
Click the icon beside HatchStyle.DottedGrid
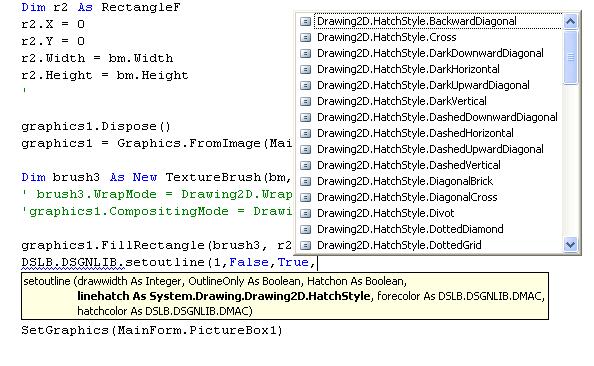[305, 246]
